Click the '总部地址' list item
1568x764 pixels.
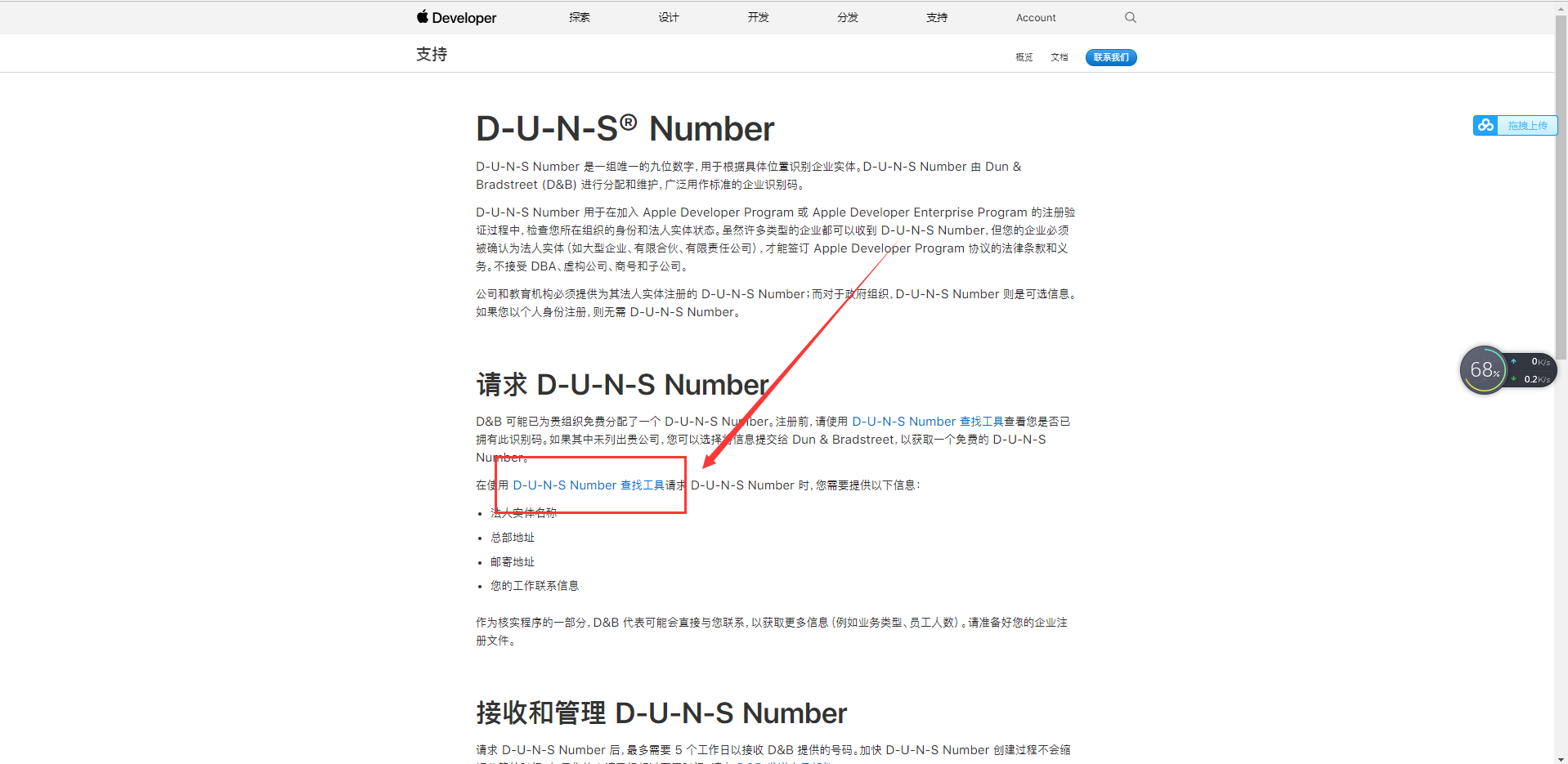click(x=513, y=538)
